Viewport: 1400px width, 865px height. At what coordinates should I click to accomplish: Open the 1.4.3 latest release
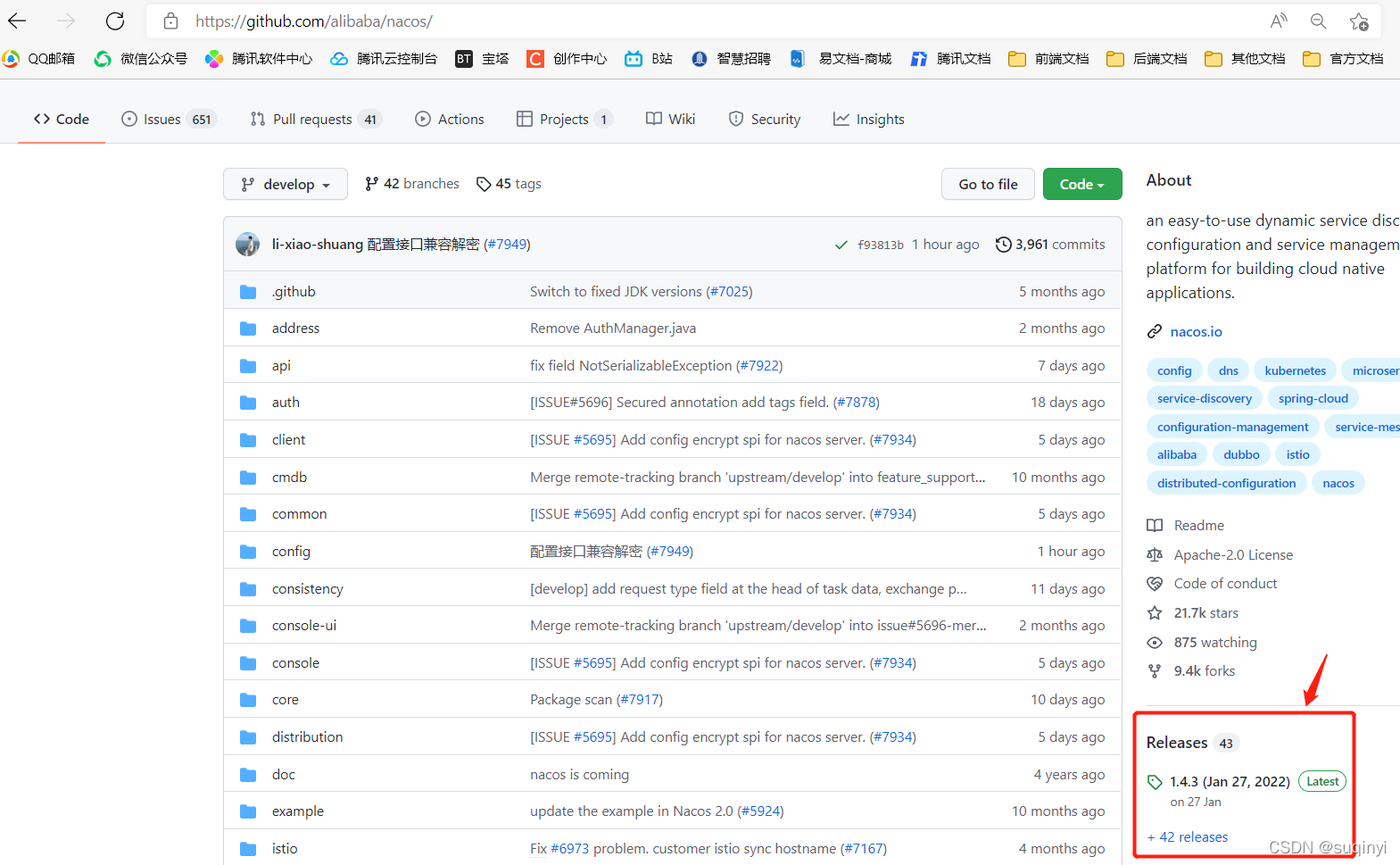[1230, 781]
